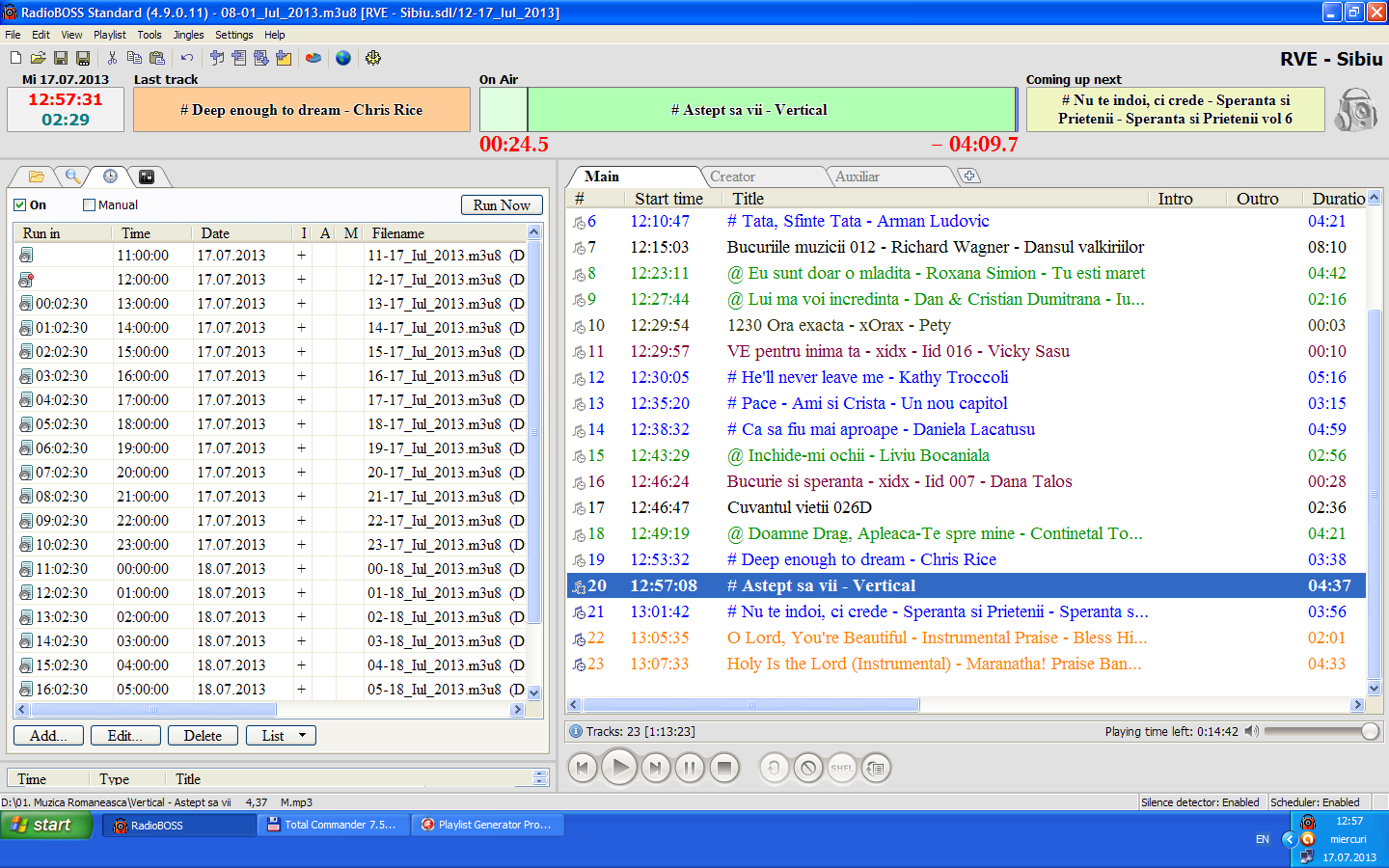
Task: Open the pie chart report icon
Action: pyautogui.click(x=313, y=59)
